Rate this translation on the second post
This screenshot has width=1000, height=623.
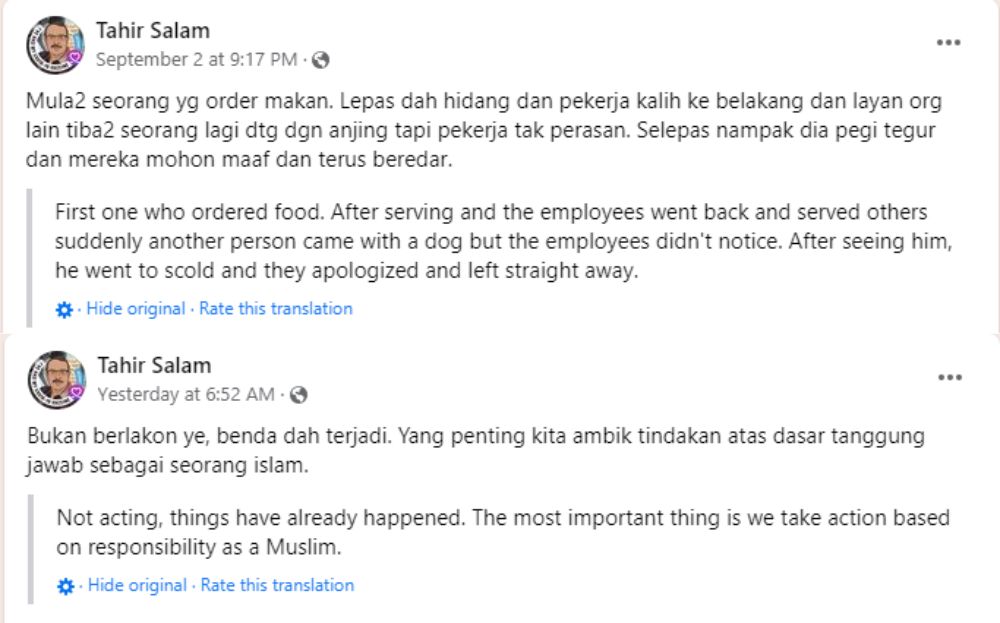(x=277, y=585)
